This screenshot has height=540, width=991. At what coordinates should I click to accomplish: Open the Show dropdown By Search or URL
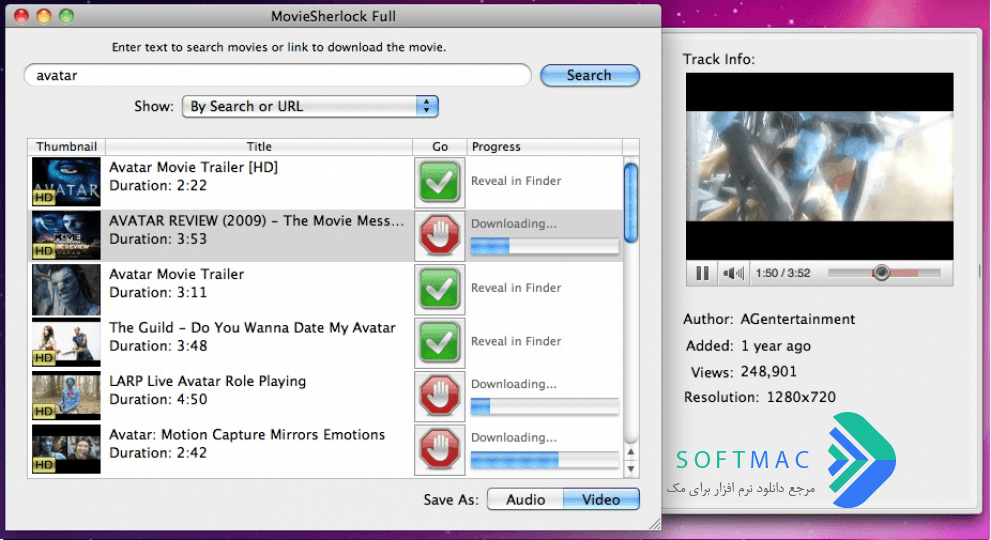coord(310,106)
